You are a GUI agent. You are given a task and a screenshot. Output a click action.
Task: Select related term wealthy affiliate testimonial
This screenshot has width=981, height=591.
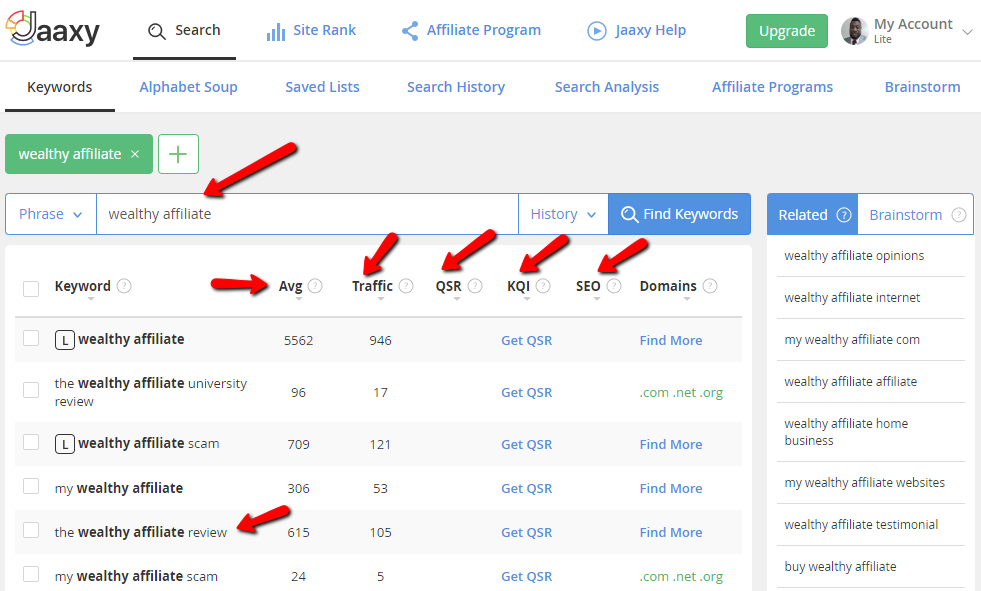[x=861, y=524]
